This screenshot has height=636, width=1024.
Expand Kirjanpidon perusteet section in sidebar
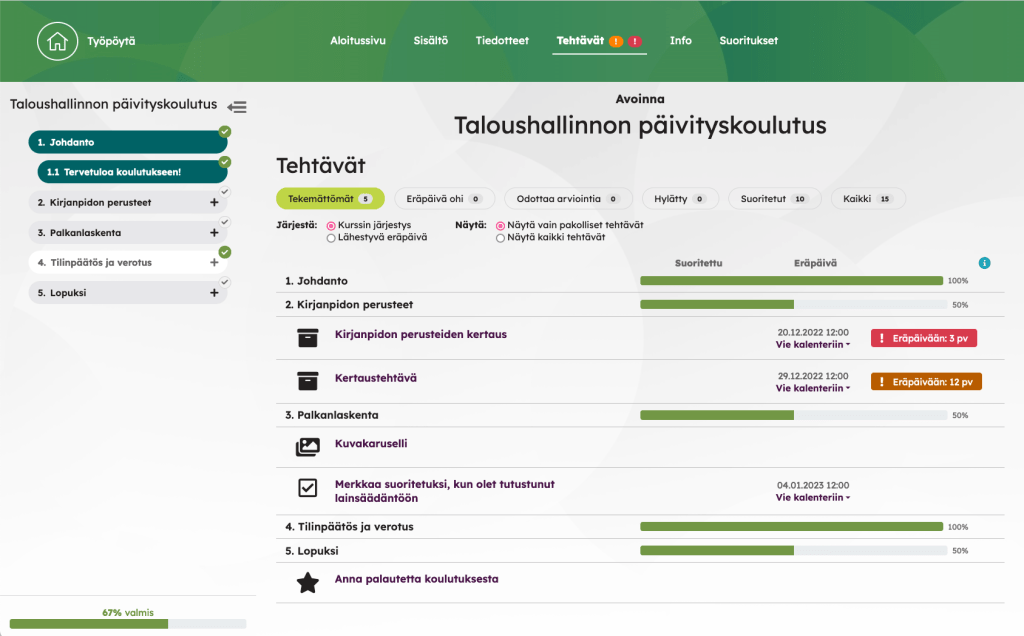click(214, 202)
